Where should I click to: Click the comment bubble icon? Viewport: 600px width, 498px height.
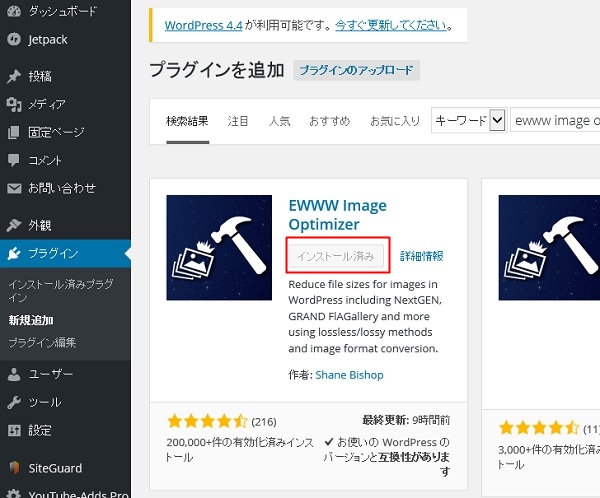(x=14, y=160)
